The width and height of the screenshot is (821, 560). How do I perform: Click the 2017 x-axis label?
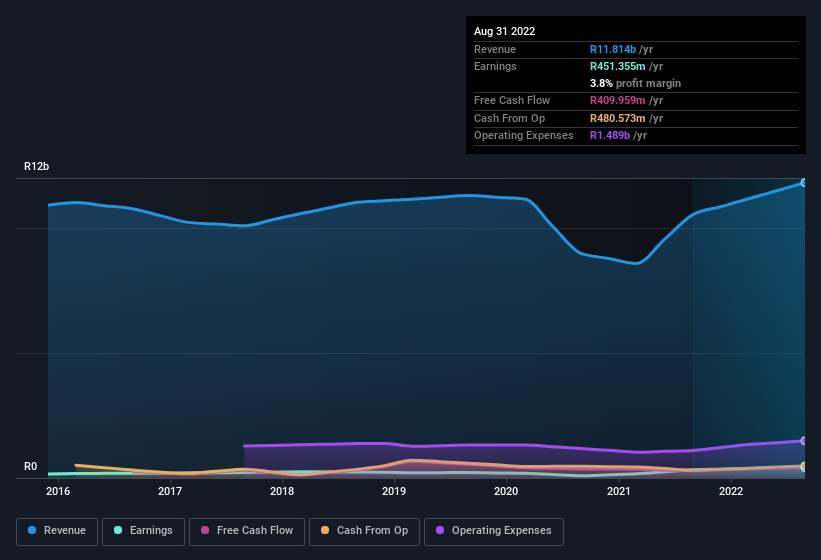coord(170,491)
